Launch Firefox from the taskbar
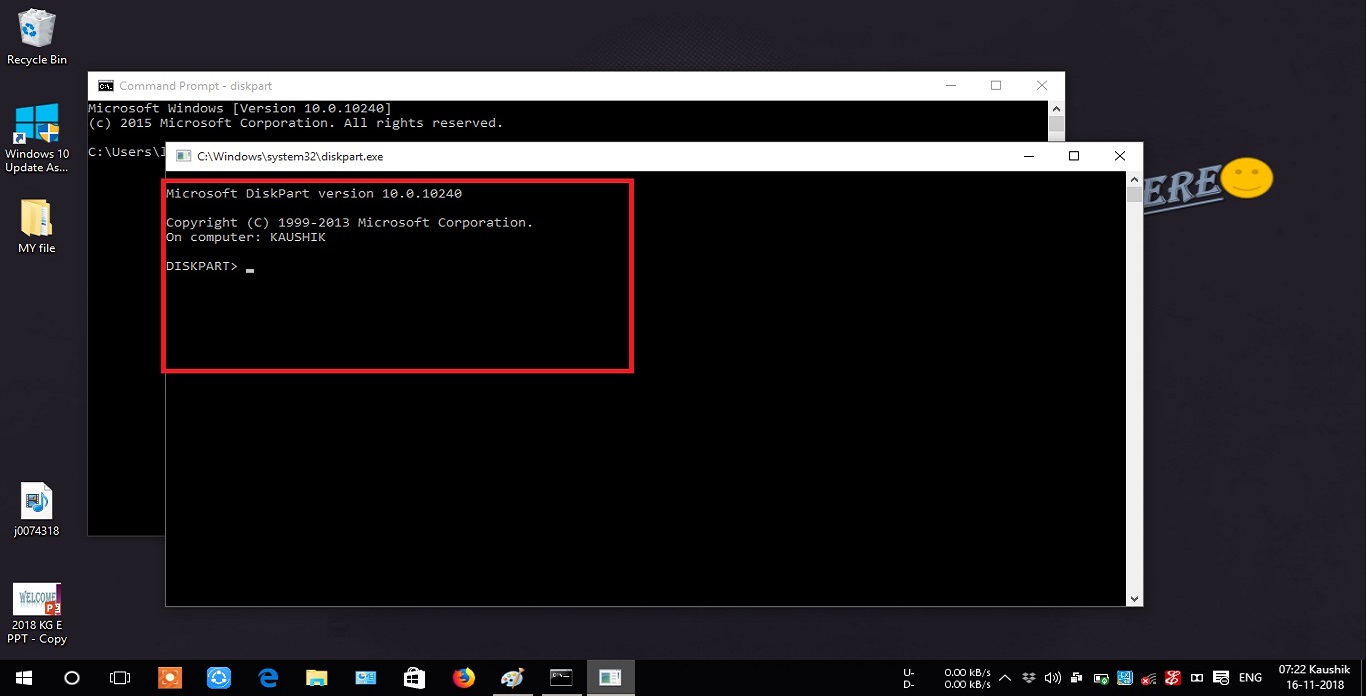 click(463, 678)
